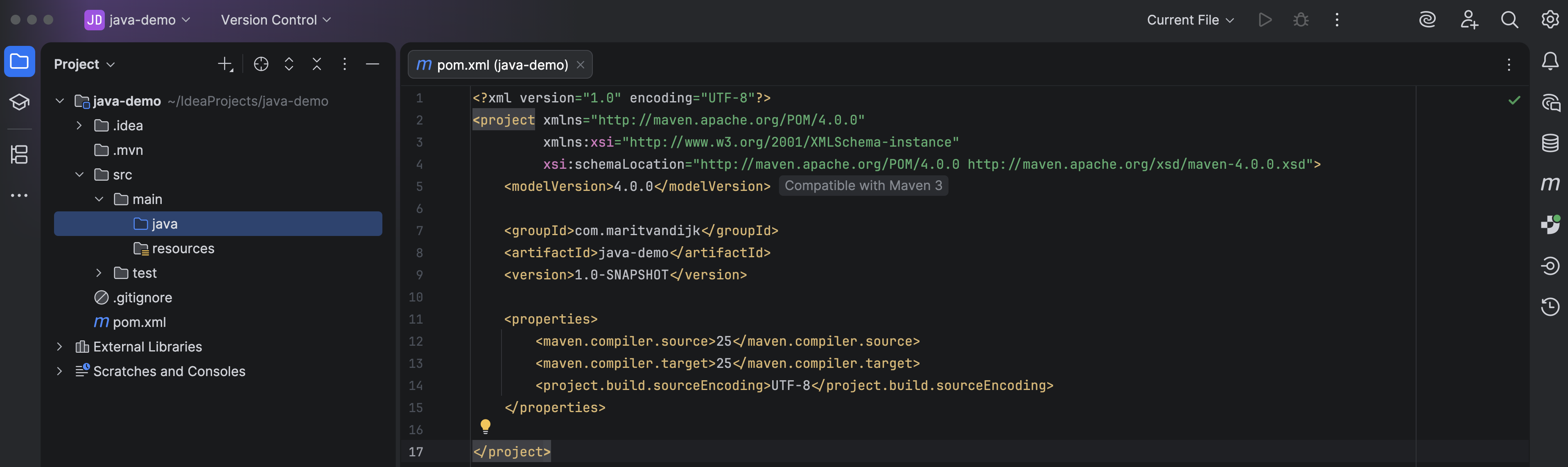
Task: Open the AI Assistant swirl icon in title bar
Action: (x=1428, y=20)
